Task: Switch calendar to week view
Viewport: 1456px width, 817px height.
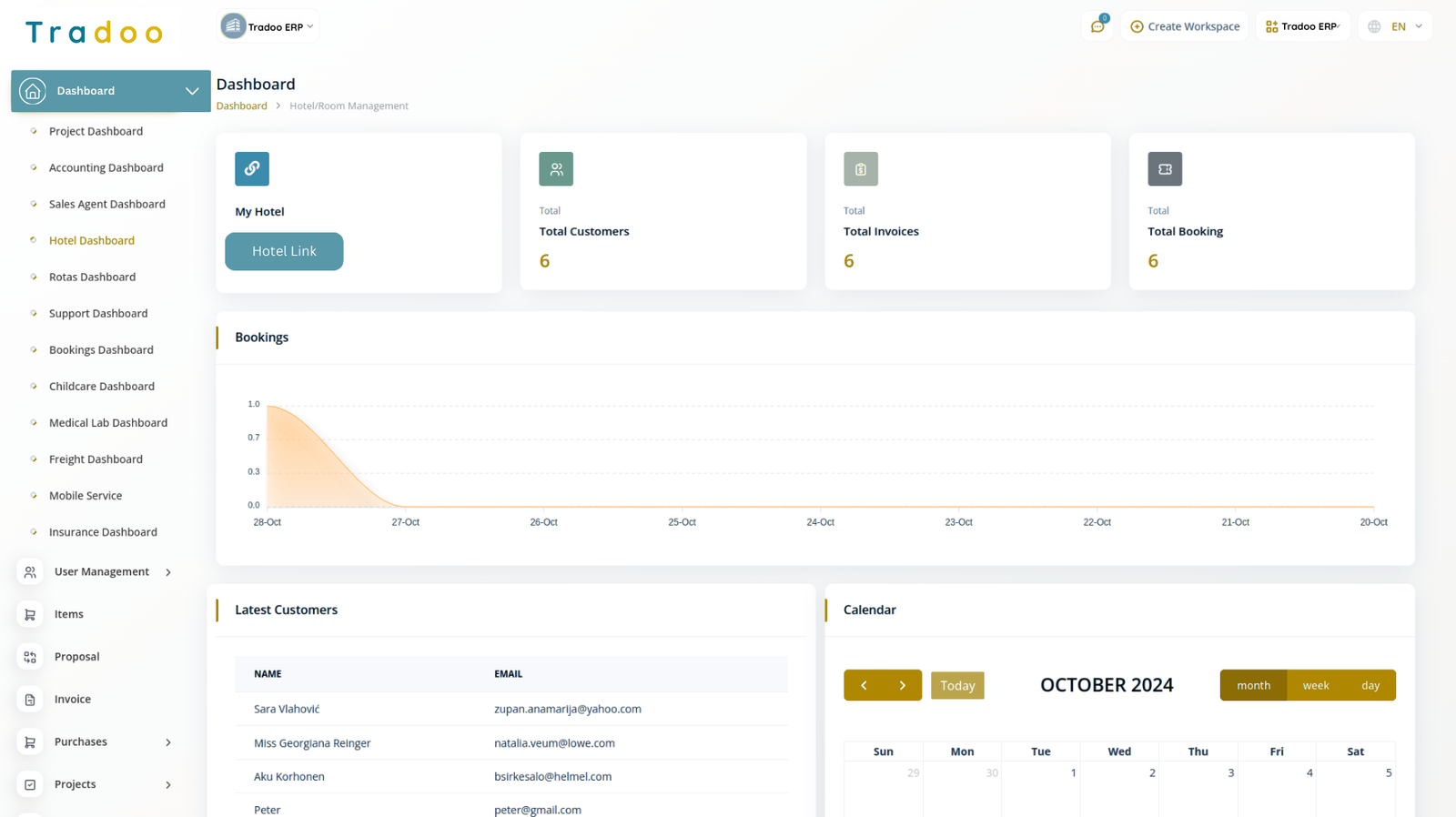Action: tap(1315, 686)
